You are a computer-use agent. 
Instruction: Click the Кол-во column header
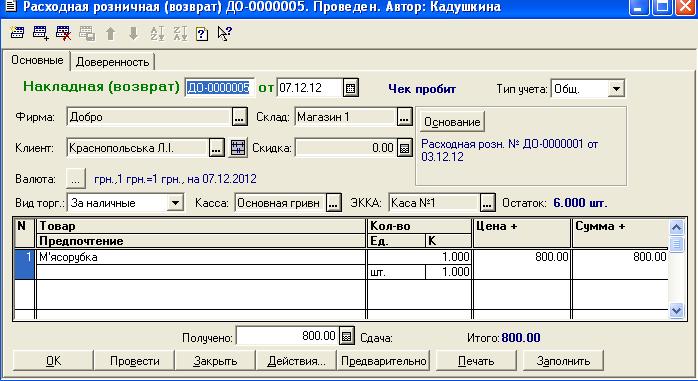(x=419, y=226)
